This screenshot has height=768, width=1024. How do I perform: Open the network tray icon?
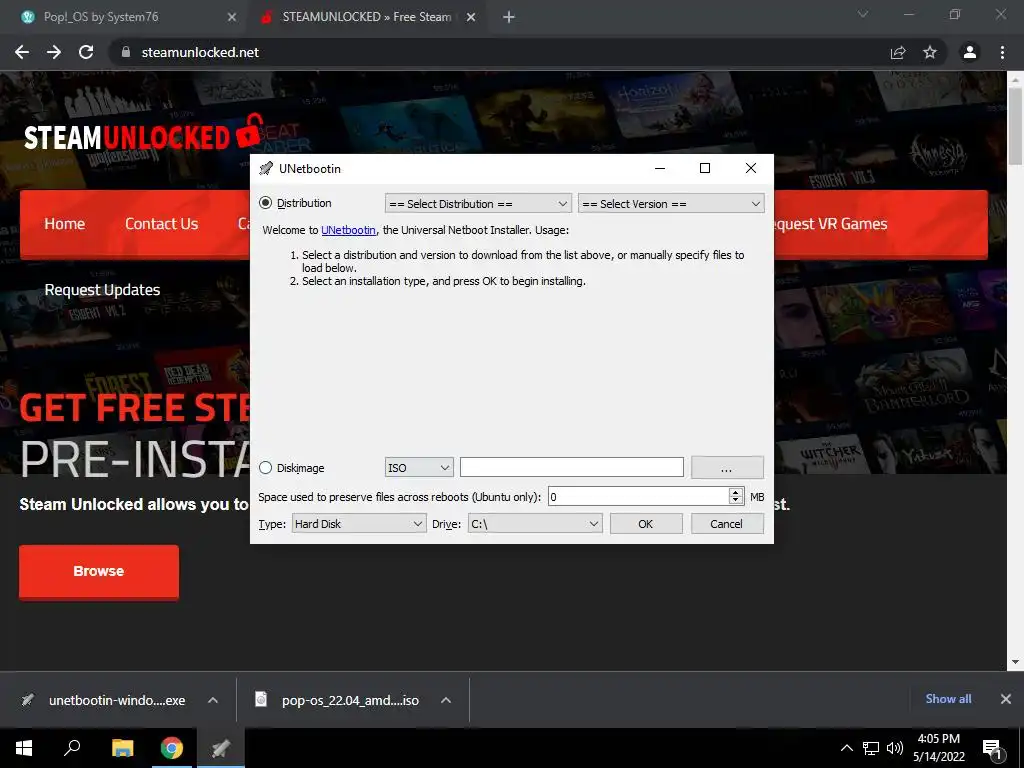pos(871,748)
